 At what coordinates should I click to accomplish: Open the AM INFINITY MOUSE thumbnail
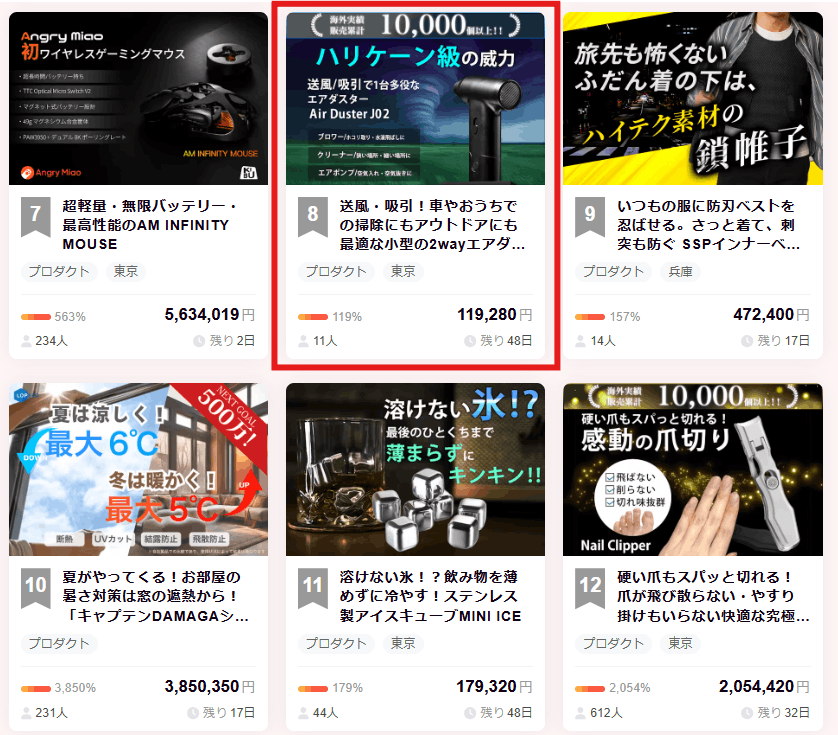pos(138,98)
